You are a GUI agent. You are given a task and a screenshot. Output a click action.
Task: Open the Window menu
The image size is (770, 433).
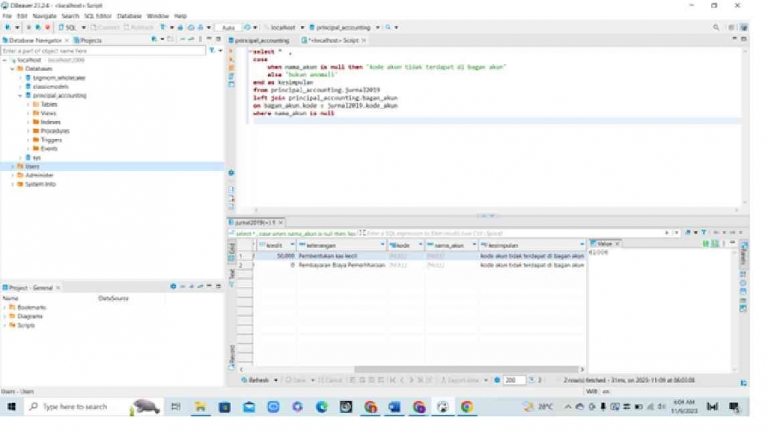(x=158, y=16)
